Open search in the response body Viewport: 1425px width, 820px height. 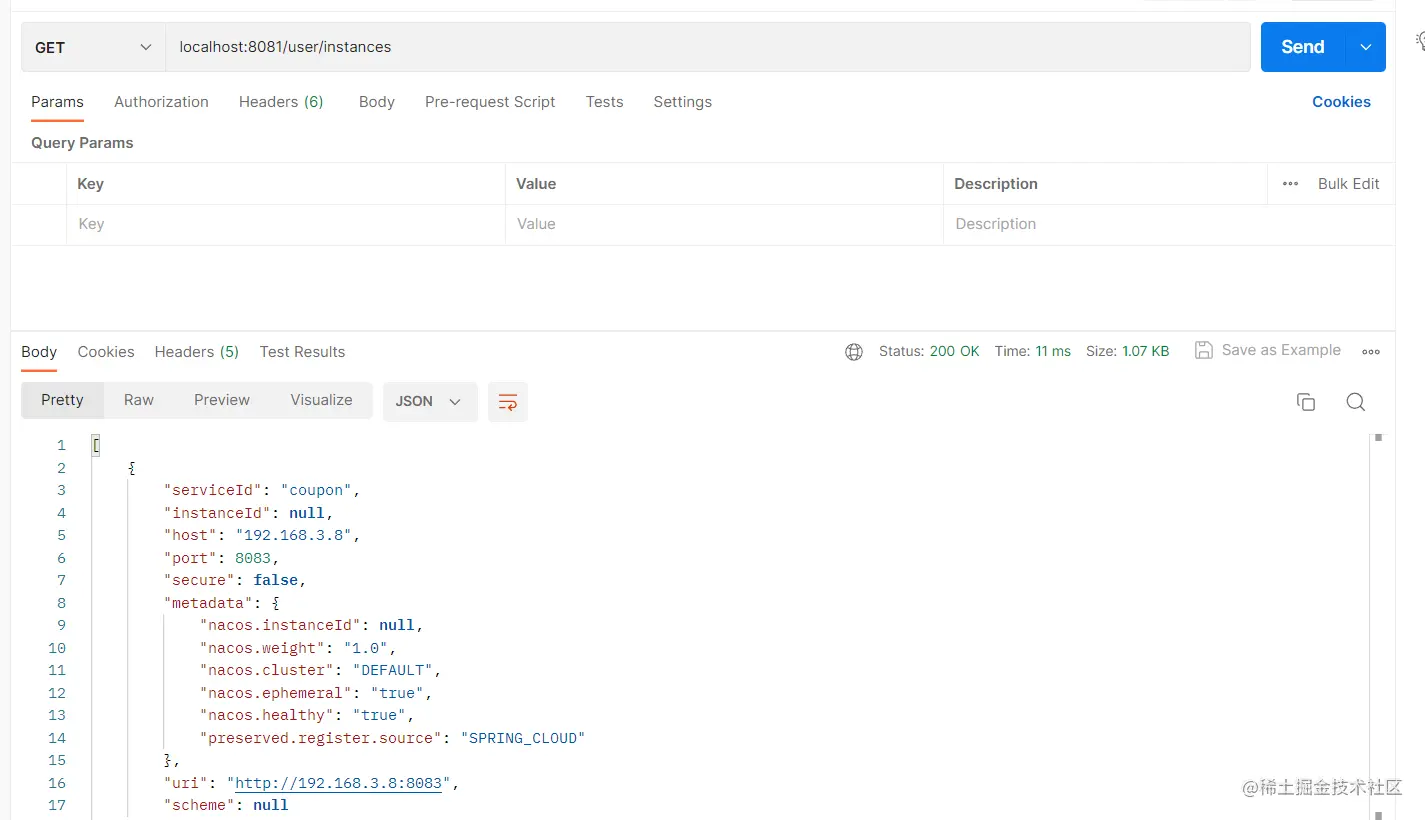pos(1355,402)
